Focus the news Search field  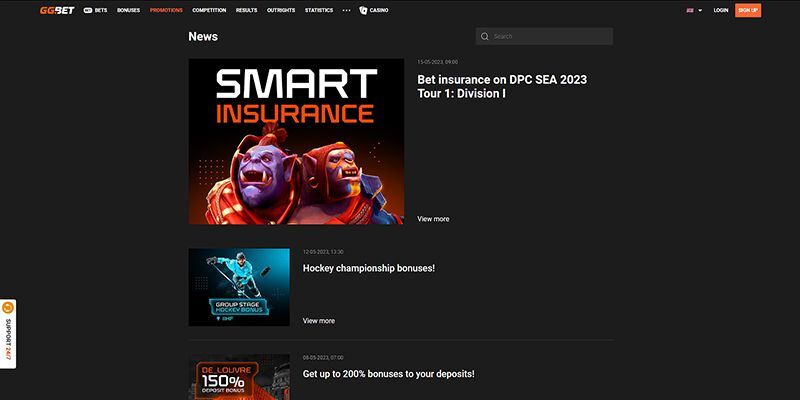pyautogui.click(x=550, y=36)
